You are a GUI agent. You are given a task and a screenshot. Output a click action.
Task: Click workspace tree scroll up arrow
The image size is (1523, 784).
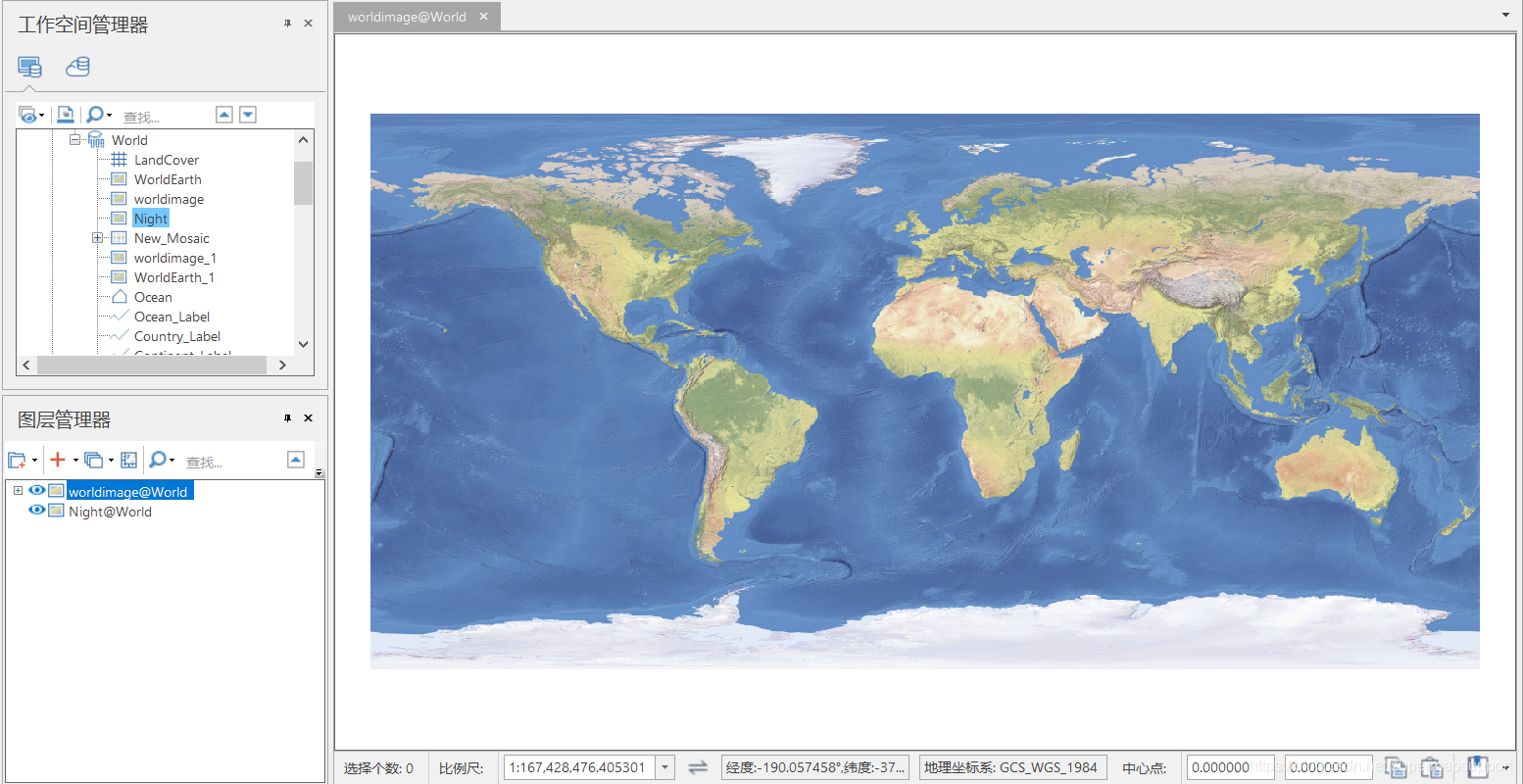coord(303,140)
